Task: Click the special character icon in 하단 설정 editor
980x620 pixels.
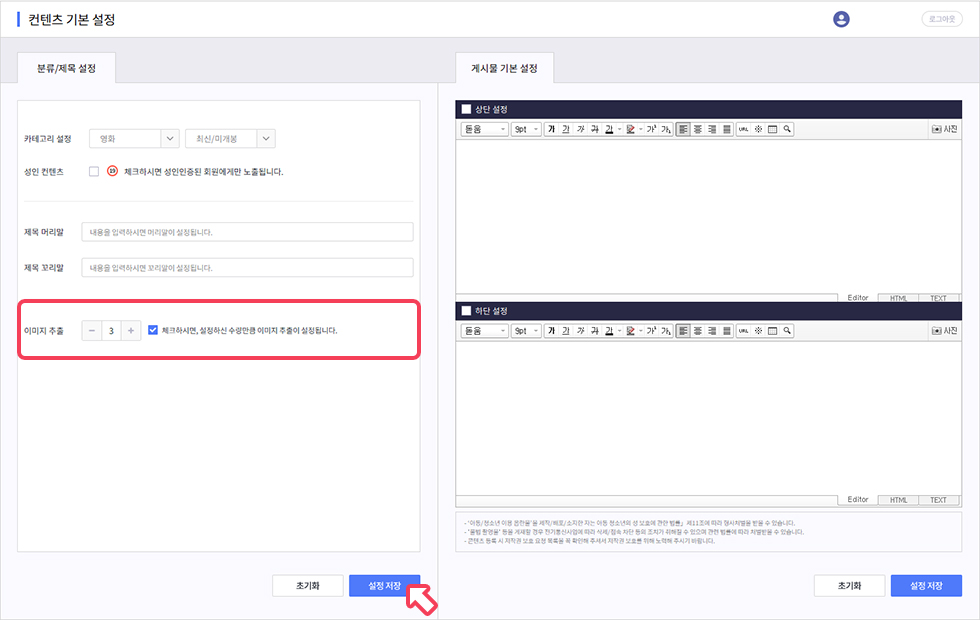Action: click(758, 330)
